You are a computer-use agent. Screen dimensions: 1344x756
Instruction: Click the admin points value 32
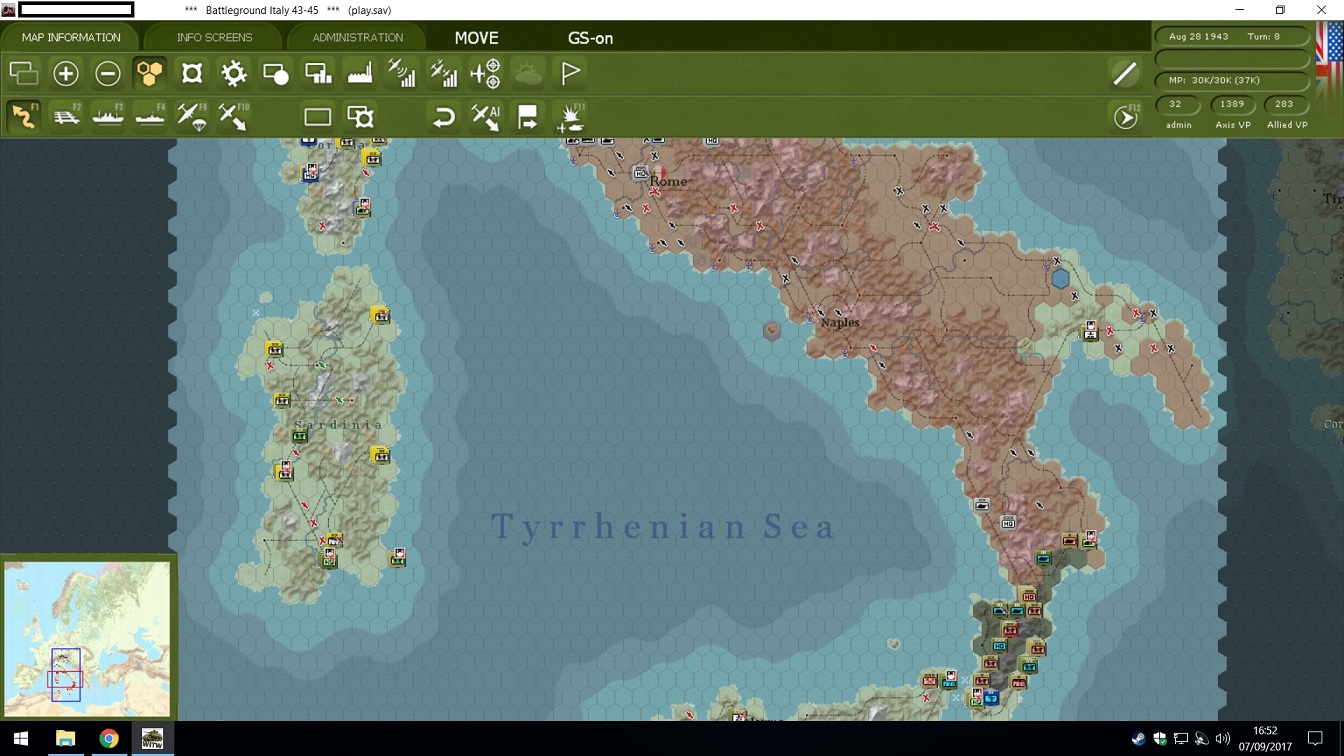(1176, 104)
